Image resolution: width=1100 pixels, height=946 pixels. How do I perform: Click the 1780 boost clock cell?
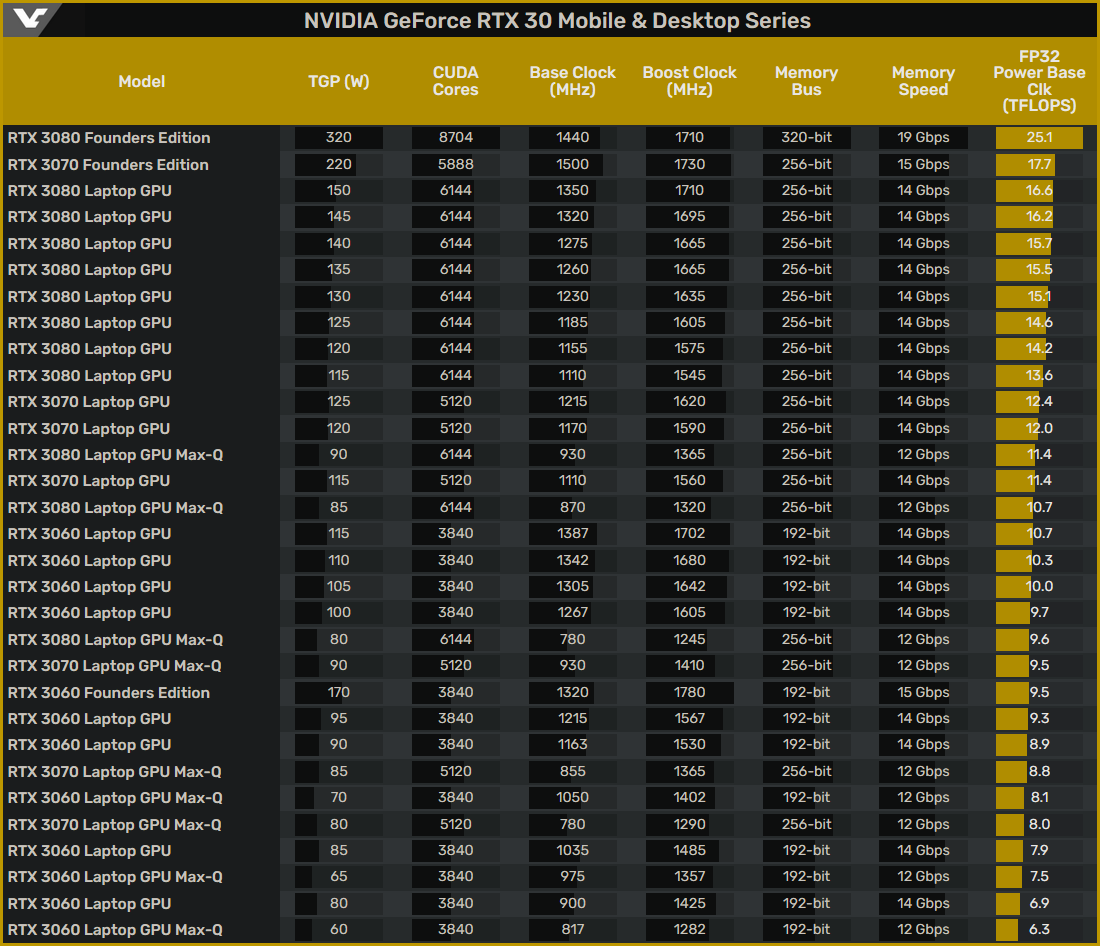click(x=689, y=692)
